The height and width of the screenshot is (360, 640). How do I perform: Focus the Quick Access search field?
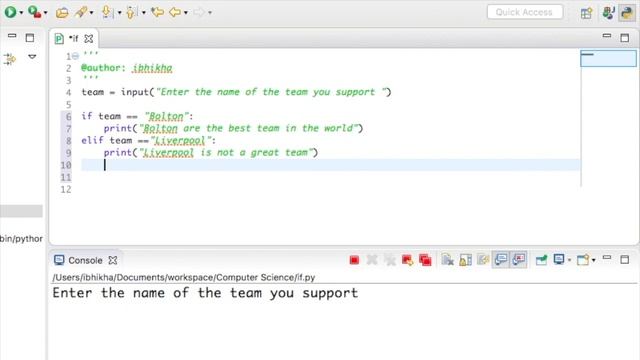coord(525,12)
